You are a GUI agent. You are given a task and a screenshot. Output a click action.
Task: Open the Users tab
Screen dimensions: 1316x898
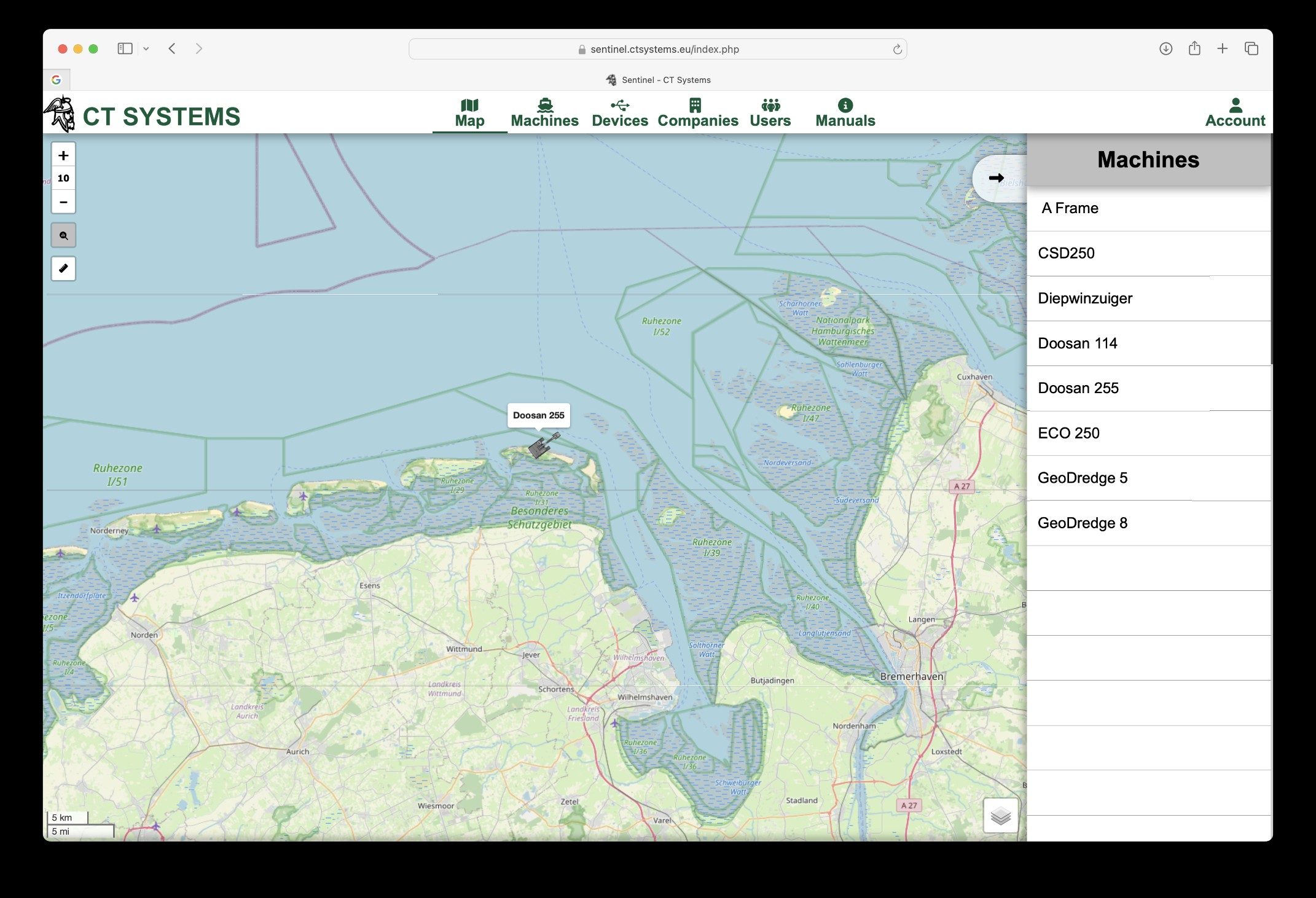pyautogui.click(x=770, y=113)
